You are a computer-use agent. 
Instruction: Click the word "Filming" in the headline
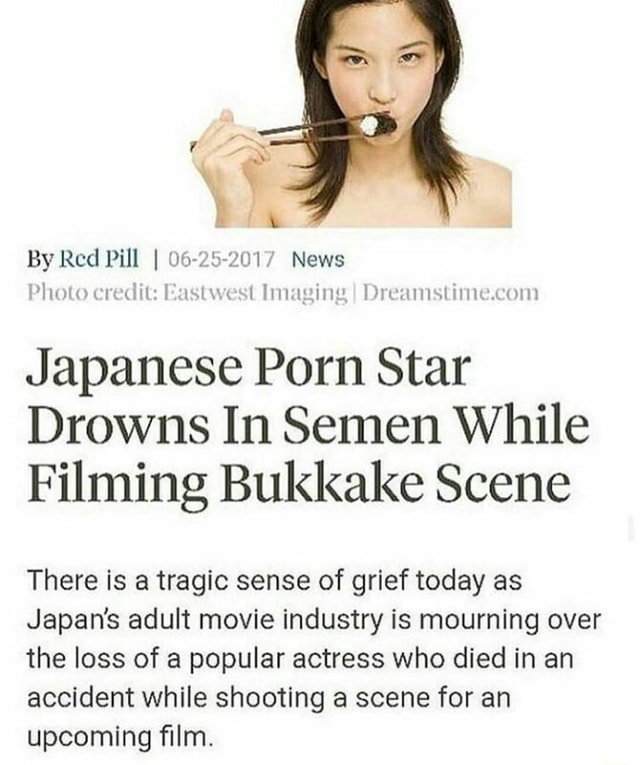[x=116, y=481]
